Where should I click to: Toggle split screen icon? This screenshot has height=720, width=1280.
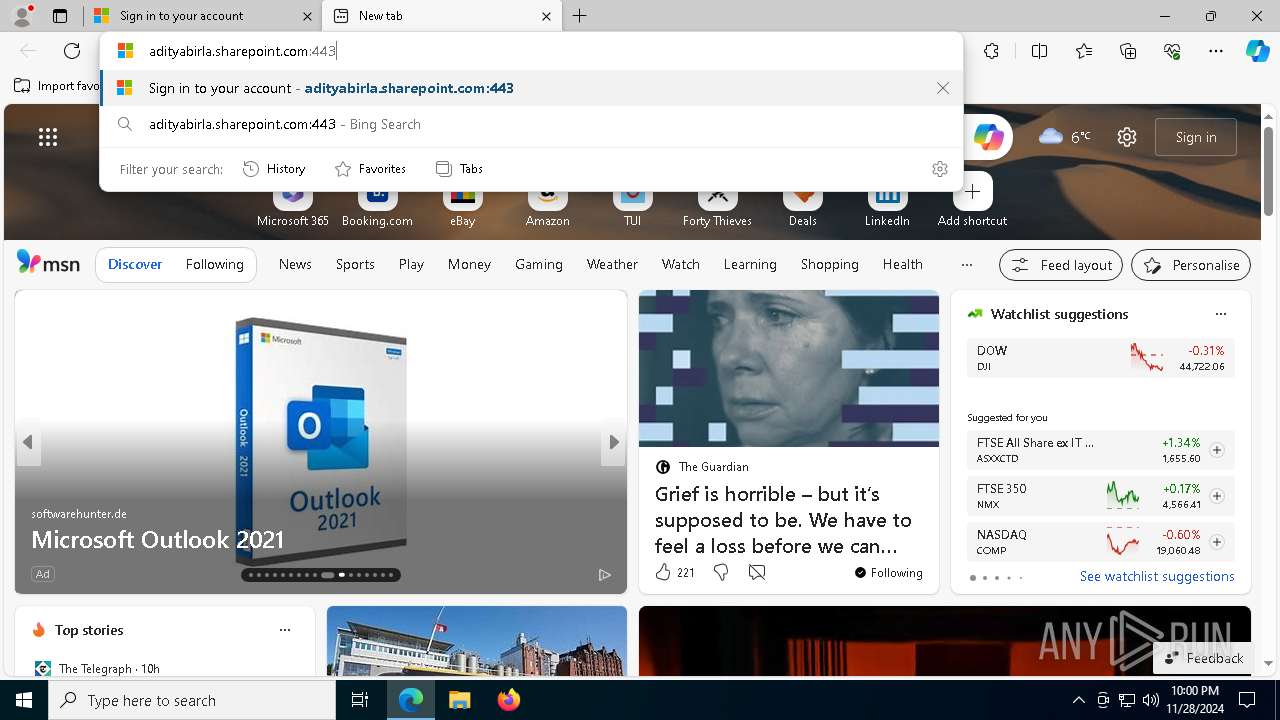coord(1039,51)
